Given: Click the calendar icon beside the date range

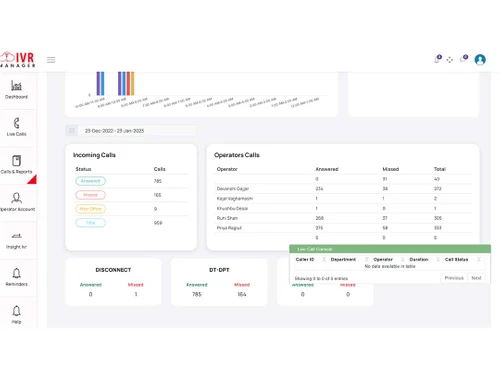Looking at the screenshot, I should click(x=72, y=131).
